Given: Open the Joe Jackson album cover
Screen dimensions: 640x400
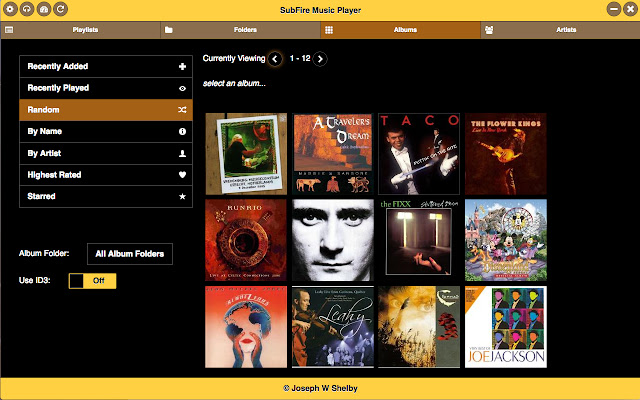Looking at the screenshot, I should [506, 327].
